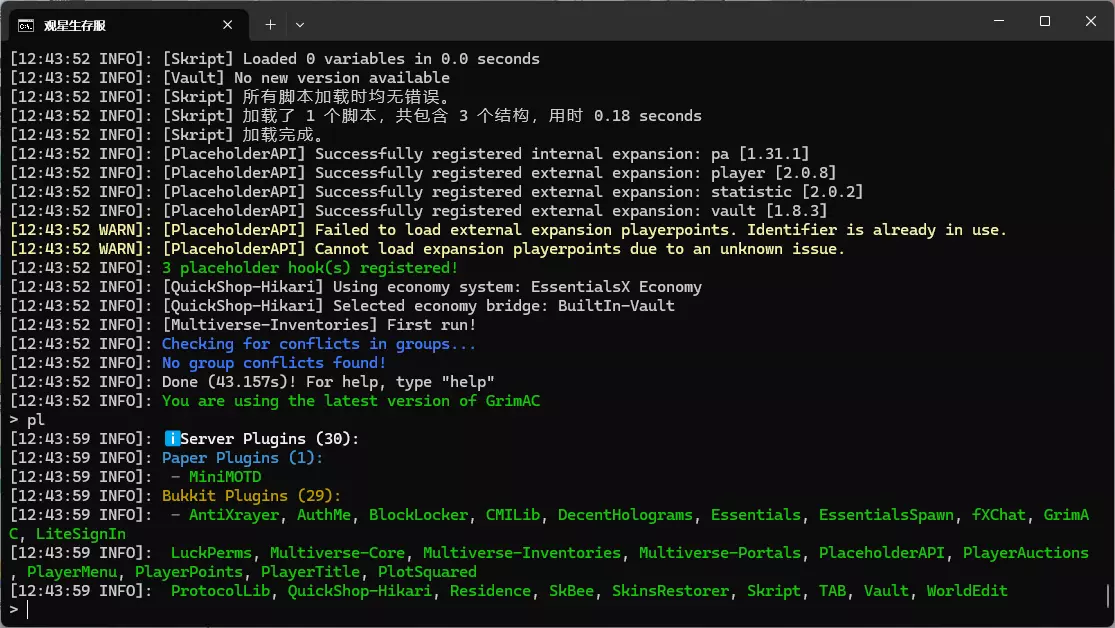Click the LiteSignIn plugin name
1115x628 pixels.
coord(81,534)
